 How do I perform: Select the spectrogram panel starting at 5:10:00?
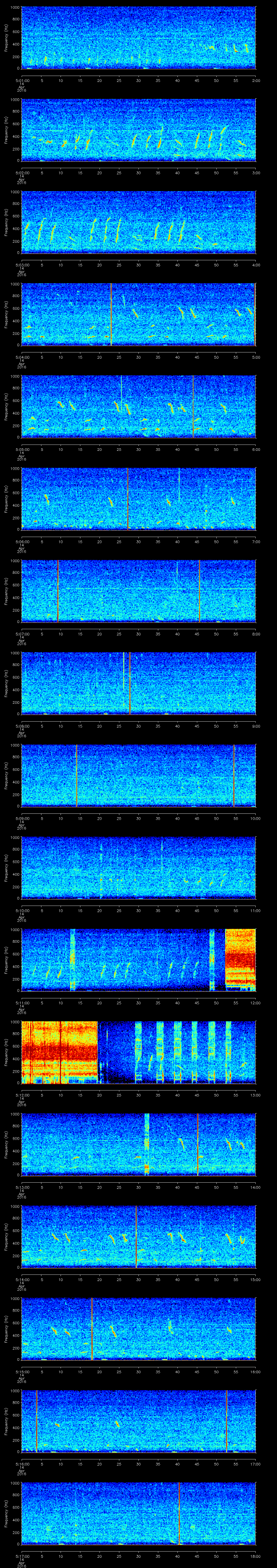point(138,868)
